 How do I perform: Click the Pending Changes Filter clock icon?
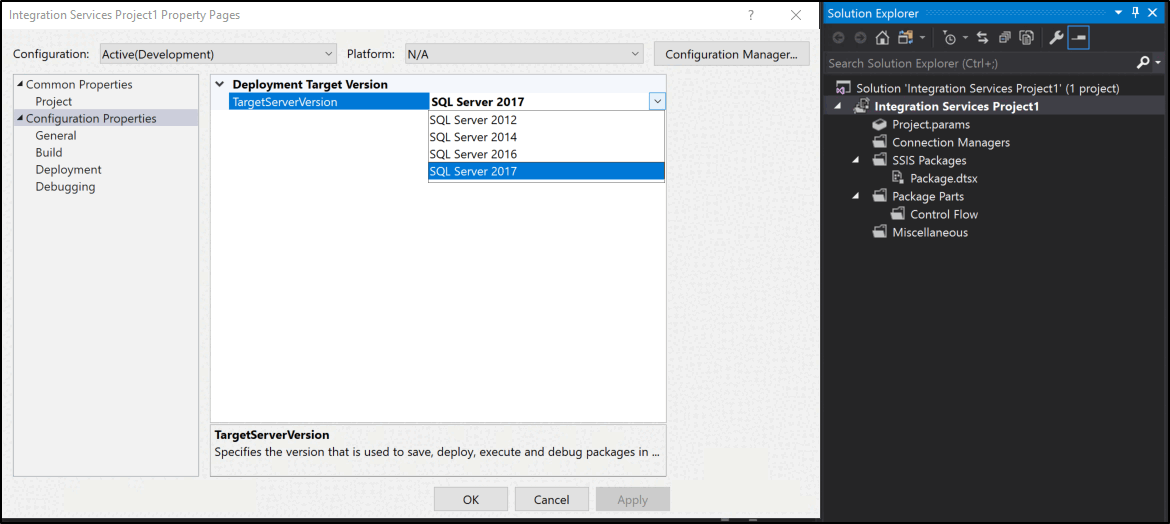[949, 37]
